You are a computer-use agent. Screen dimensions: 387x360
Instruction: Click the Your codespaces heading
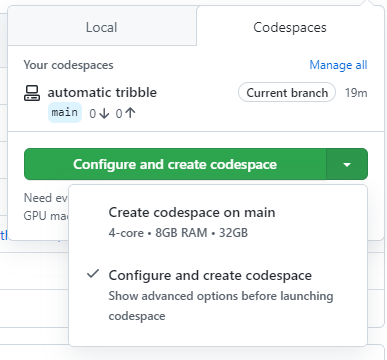pyautogui.click(x=68, y=65)
